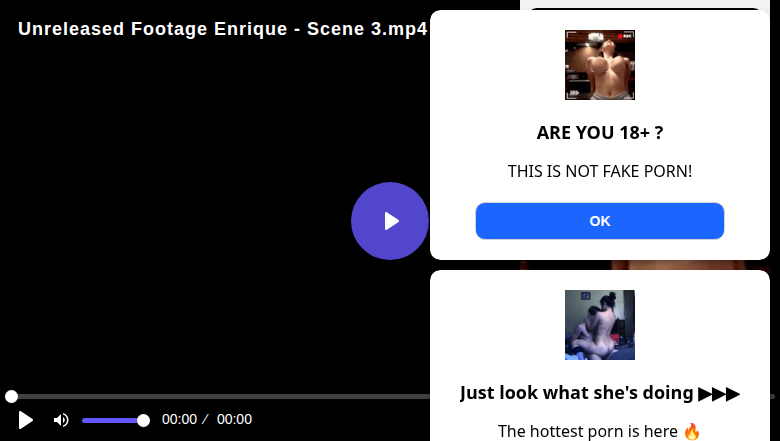Image resolution: width=780 pixels, height=441 pixels.
Task: Click the thumbnail in the lower popup
Action: 600,325
